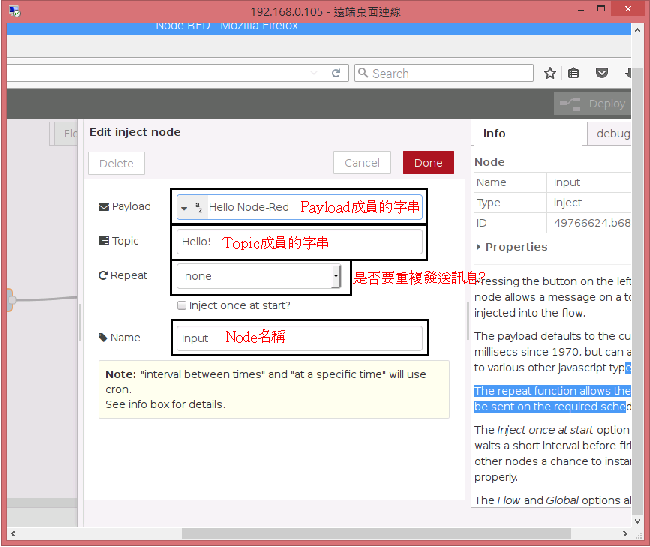Viewport: 650px width, 547px height.
Task: Click the Name value input in Info
Action: [x=568, y=182]
